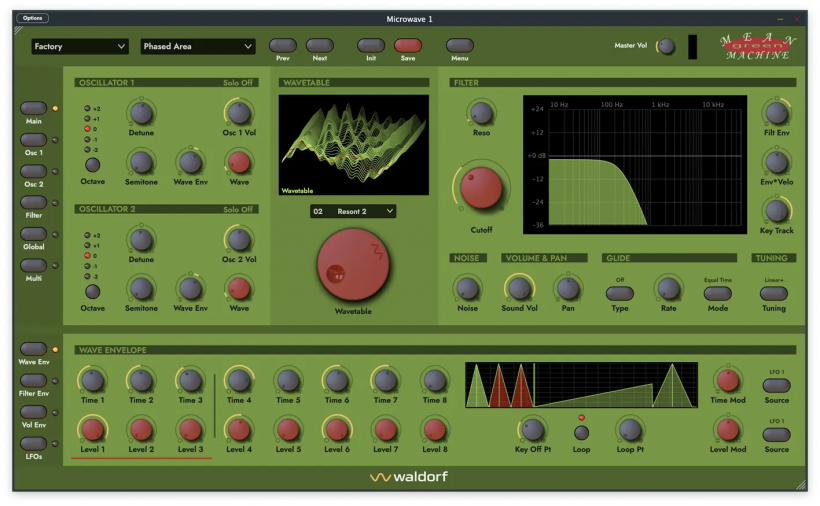
Task: Click the Sound Vol knob
Action: [x=519, y=289]
